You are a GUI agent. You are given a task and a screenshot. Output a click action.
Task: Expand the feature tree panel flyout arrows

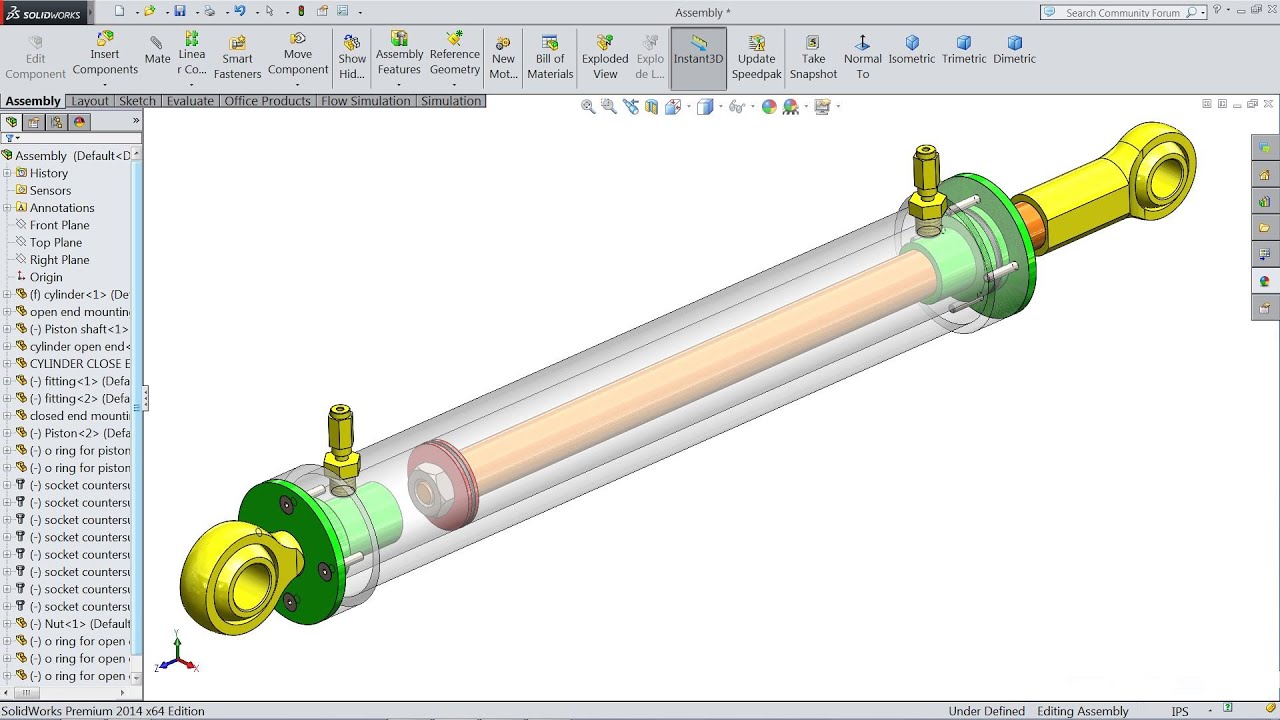(x=136, y=121)
